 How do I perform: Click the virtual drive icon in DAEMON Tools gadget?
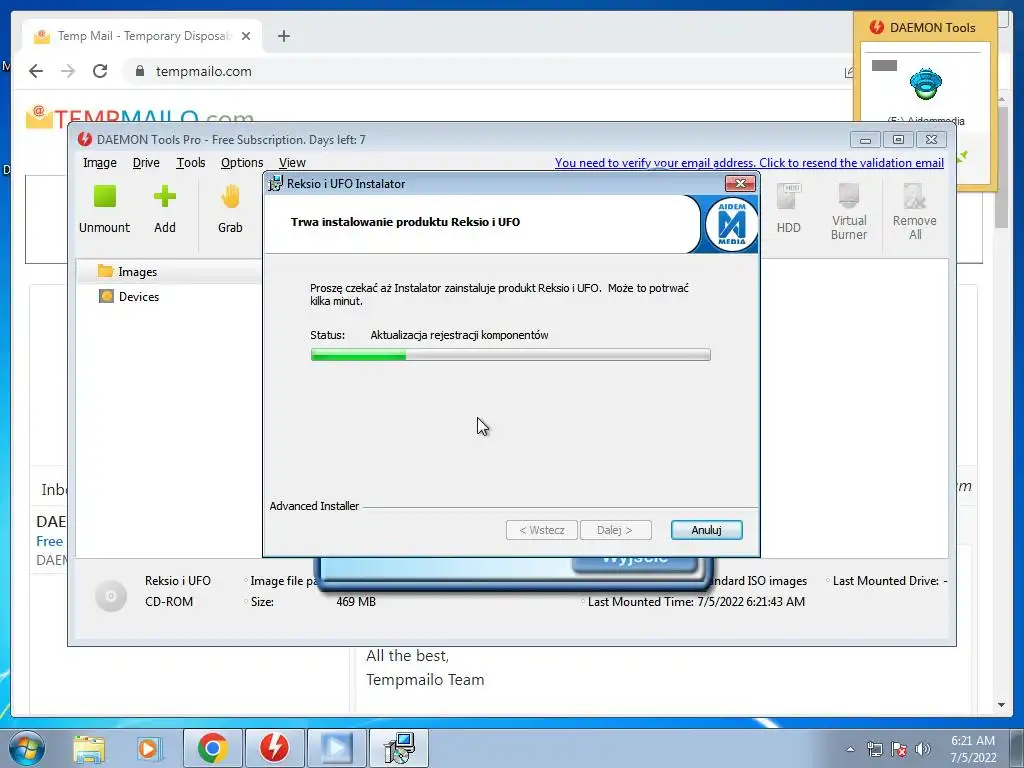point(925,84)
